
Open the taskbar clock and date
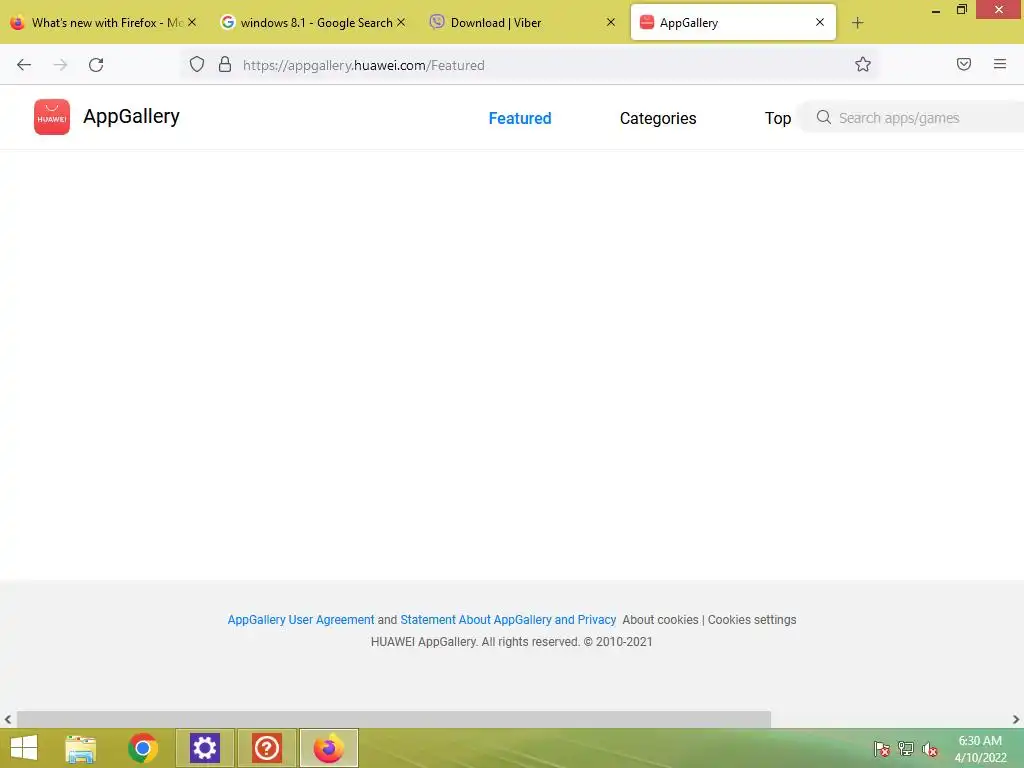tap(980, 749)
